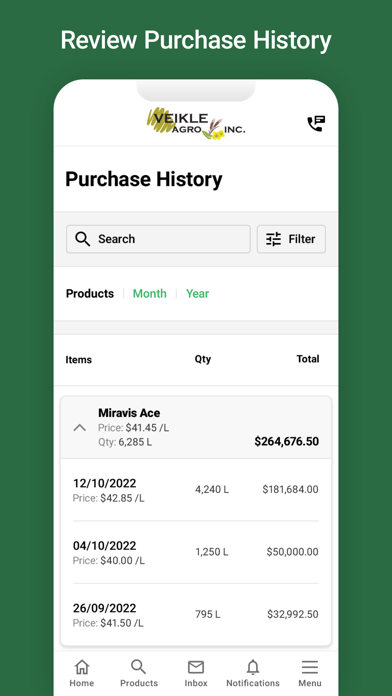
Task: Open the 26/09/2022 purchase entry
Action: 196,615
